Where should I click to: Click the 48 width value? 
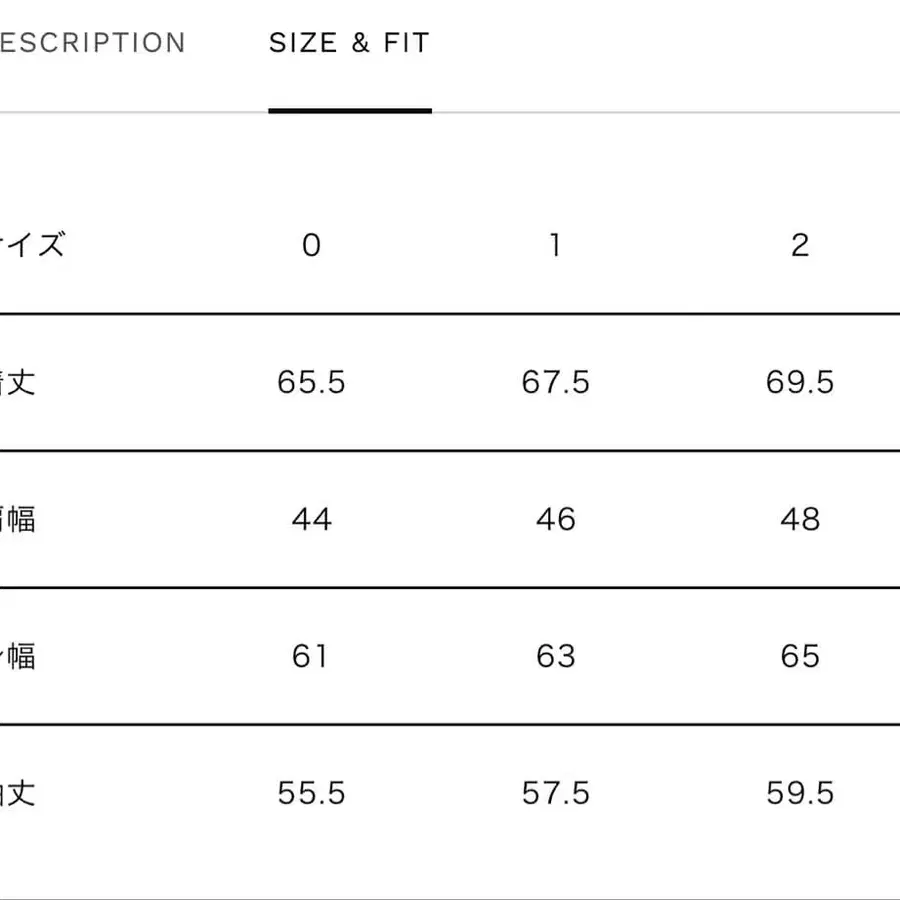point(799,519)
